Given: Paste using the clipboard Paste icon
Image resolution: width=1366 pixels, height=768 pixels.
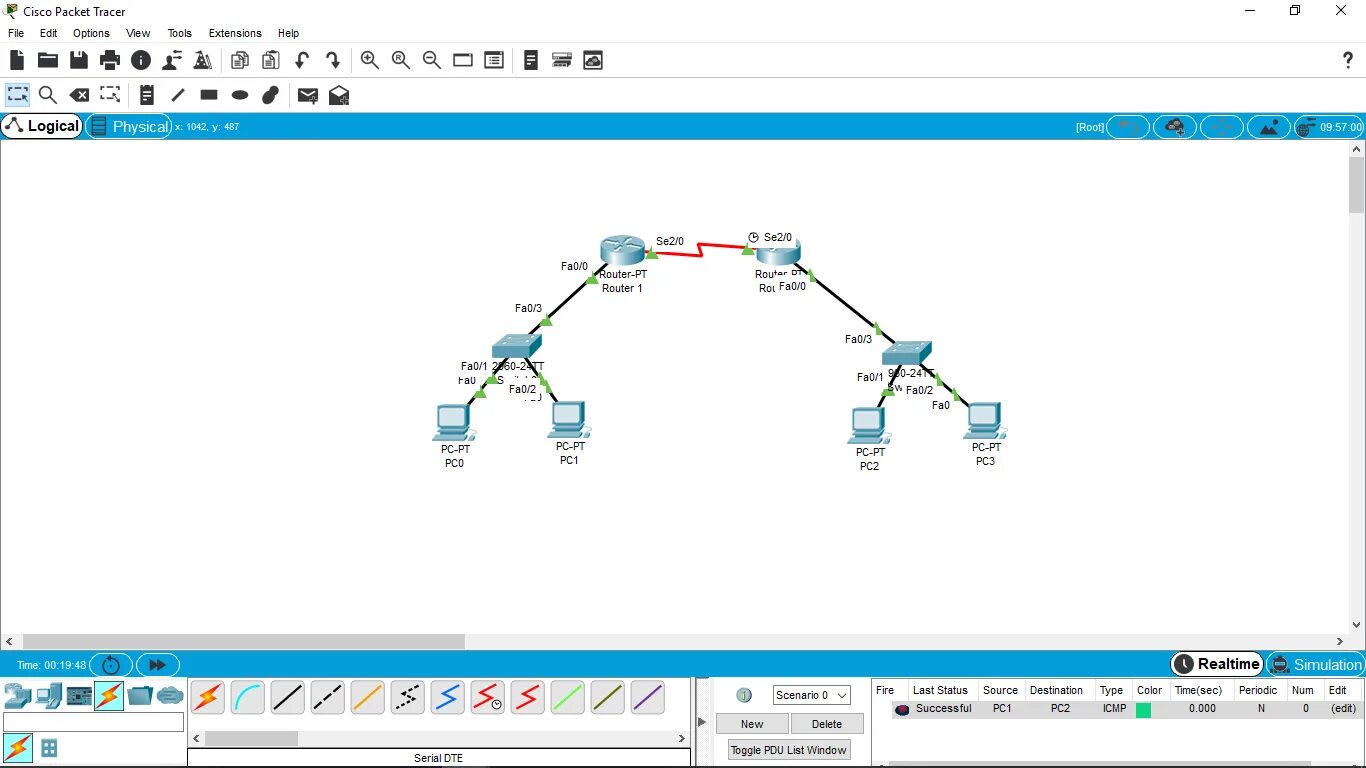Looking at the screenshot, I should [x=271, y=60].
